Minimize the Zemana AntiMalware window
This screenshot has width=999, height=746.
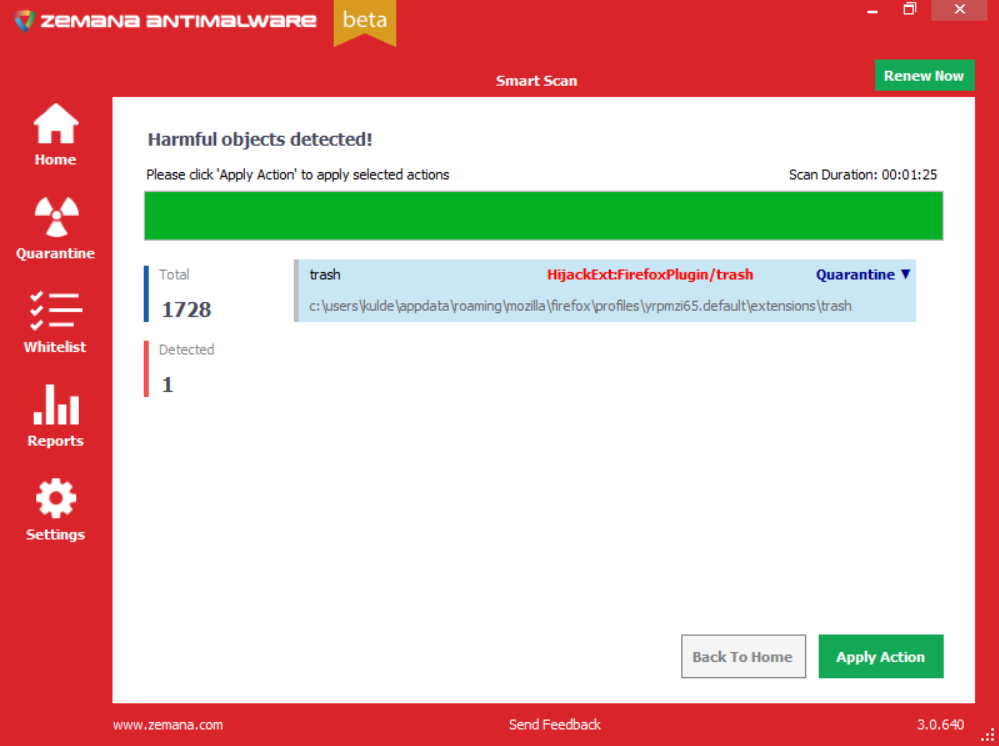pos(873,11)
